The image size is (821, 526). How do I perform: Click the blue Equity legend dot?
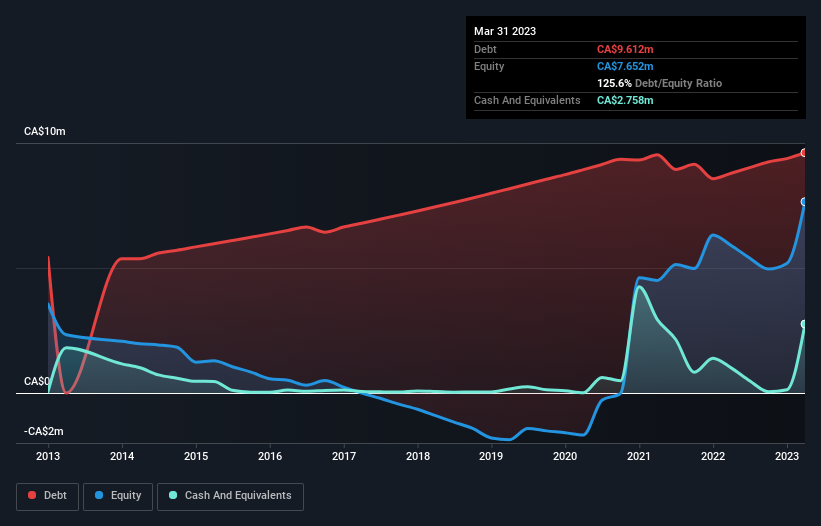[x=99, y=495]
